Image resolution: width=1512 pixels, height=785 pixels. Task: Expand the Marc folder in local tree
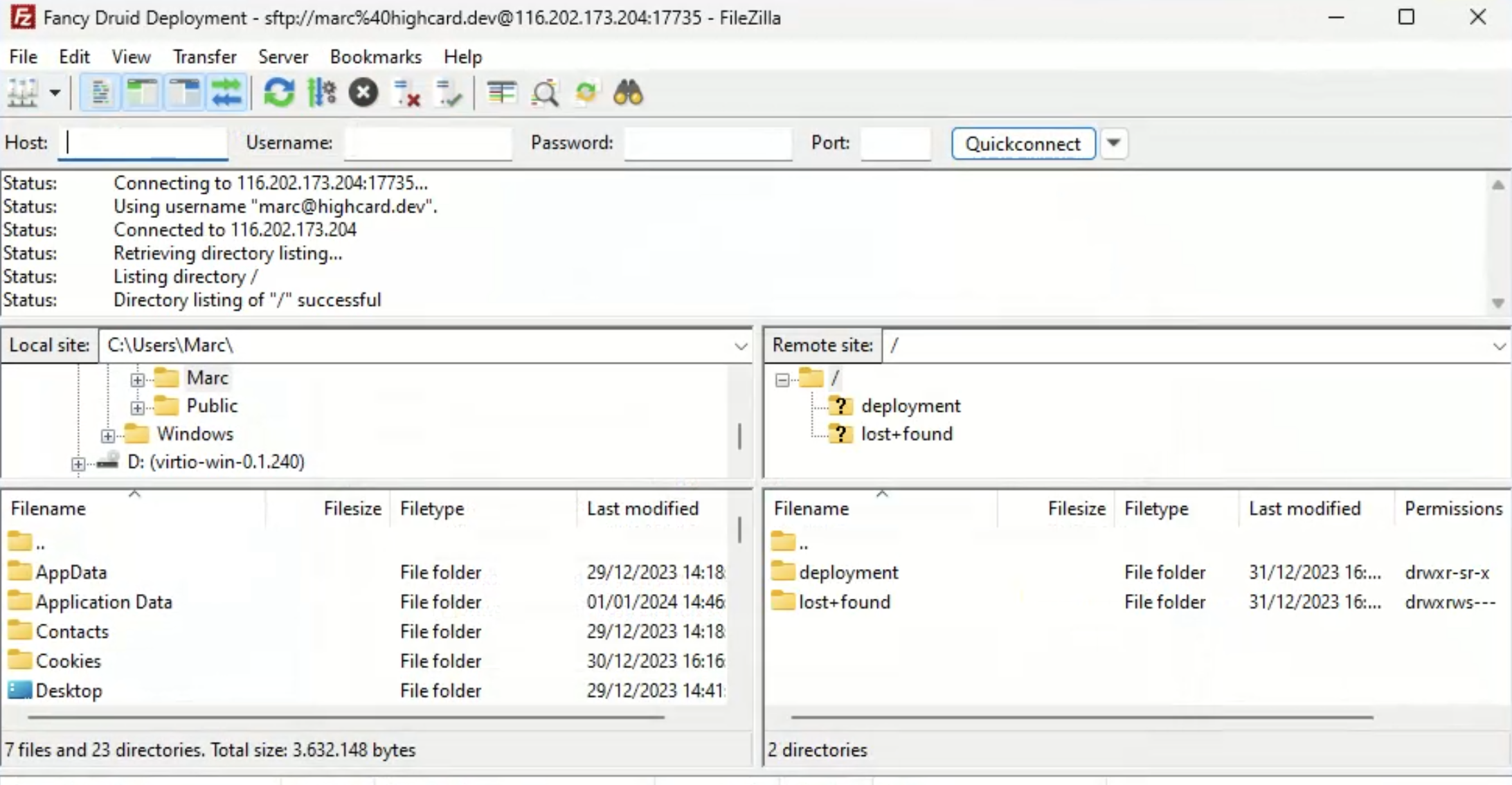tap(138, 378)
